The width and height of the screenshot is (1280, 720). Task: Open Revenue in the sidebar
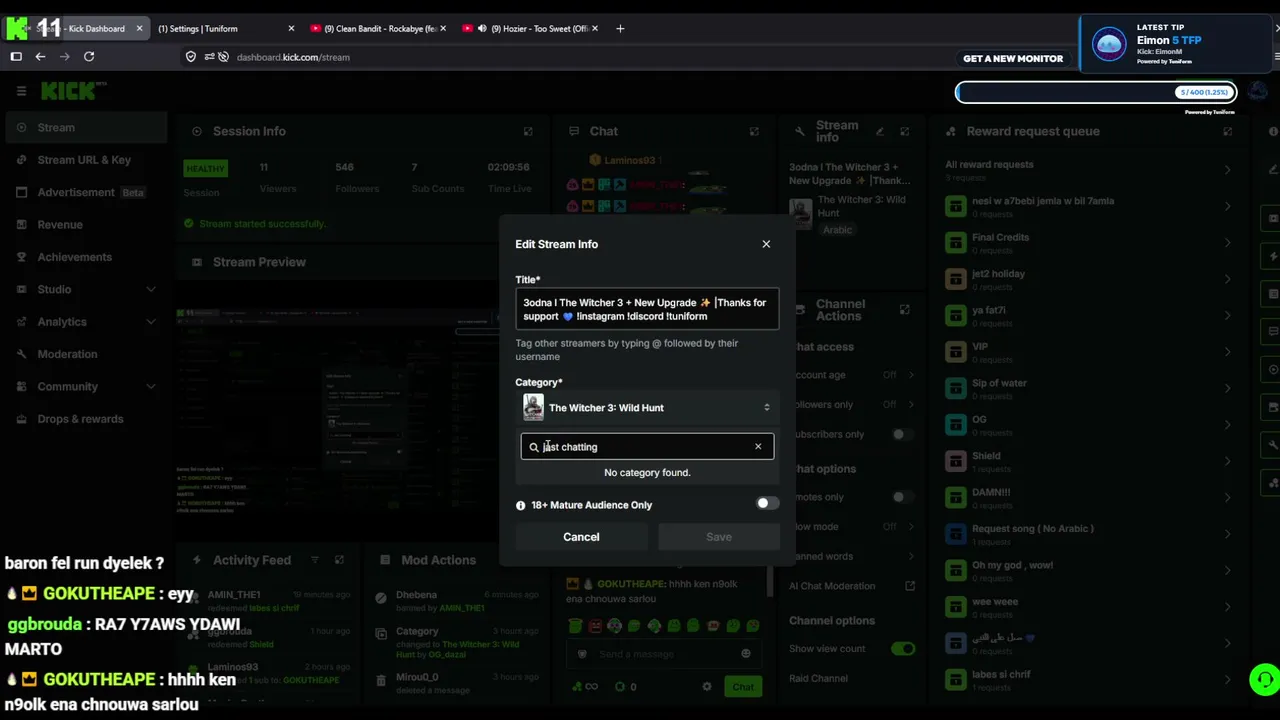click(86, 225)
